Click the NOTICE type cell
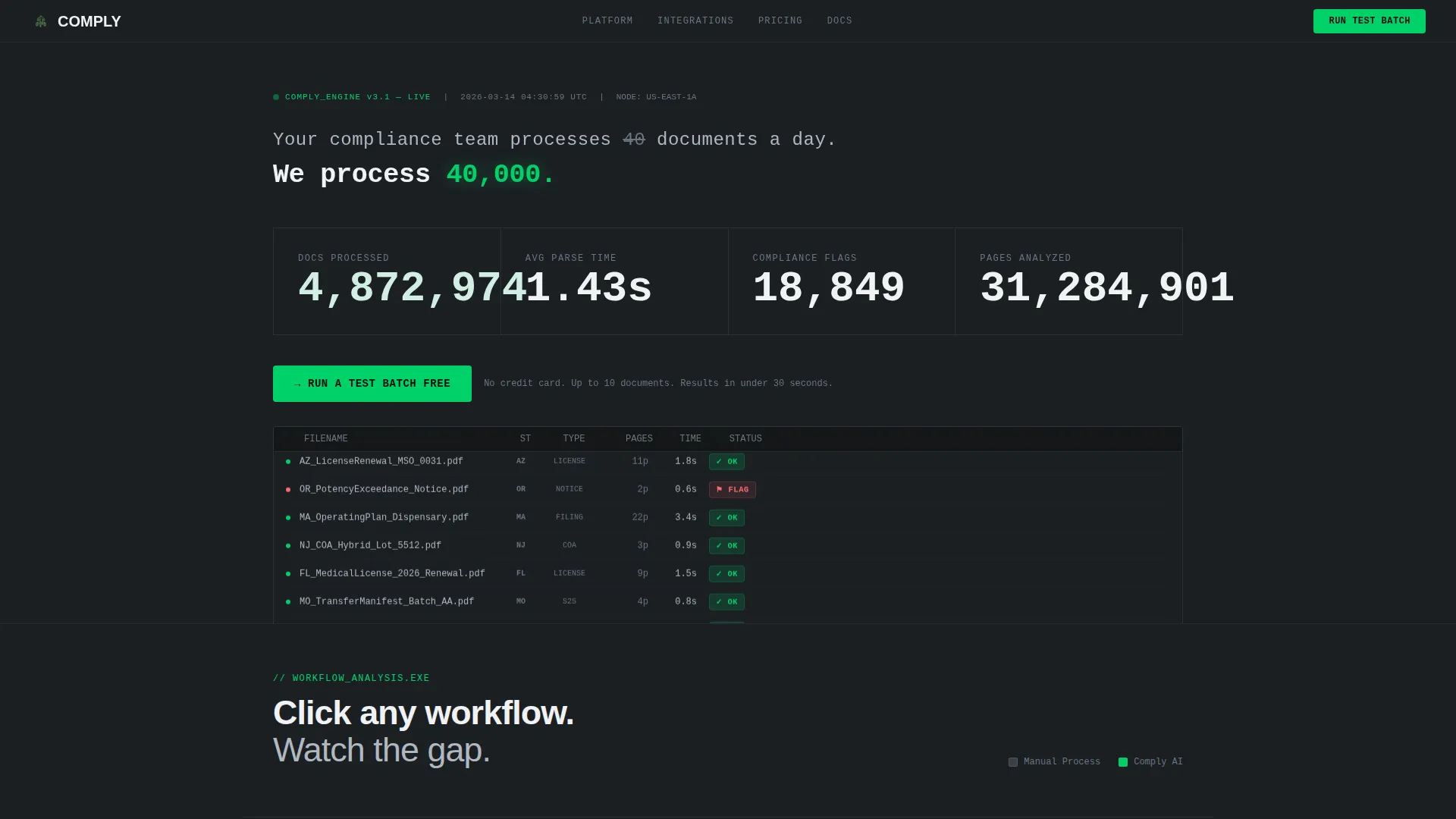 click(x=570, y=489)
